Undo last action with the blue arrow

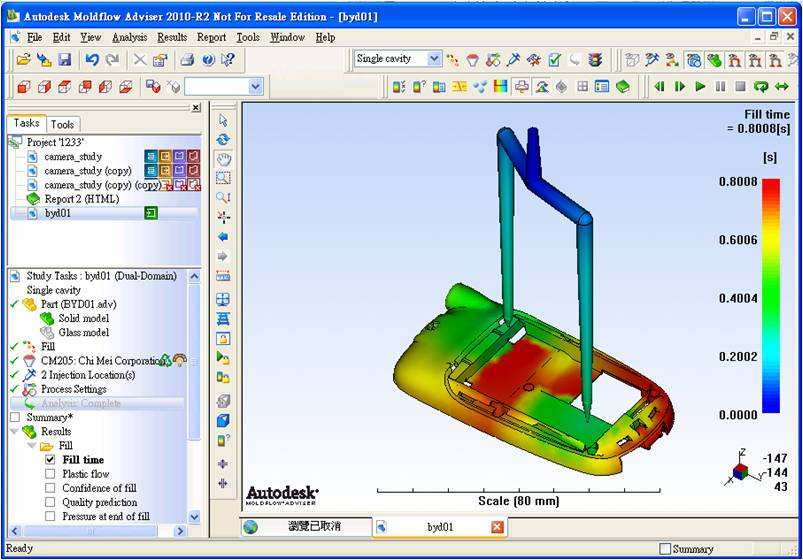coord(92,59)
